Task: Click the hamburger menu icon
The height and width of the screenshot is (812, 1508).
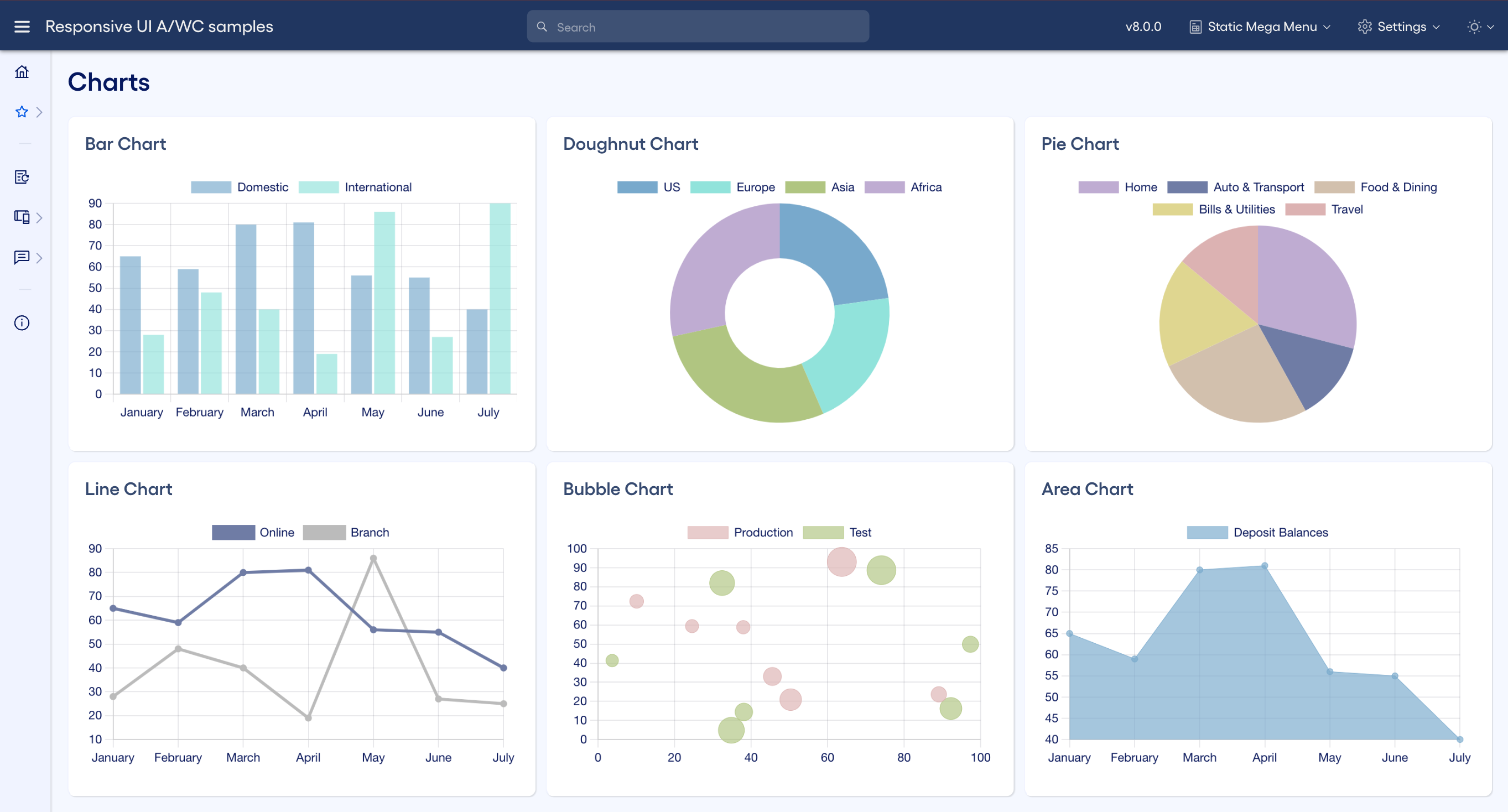Action: (x=22, y=26)
